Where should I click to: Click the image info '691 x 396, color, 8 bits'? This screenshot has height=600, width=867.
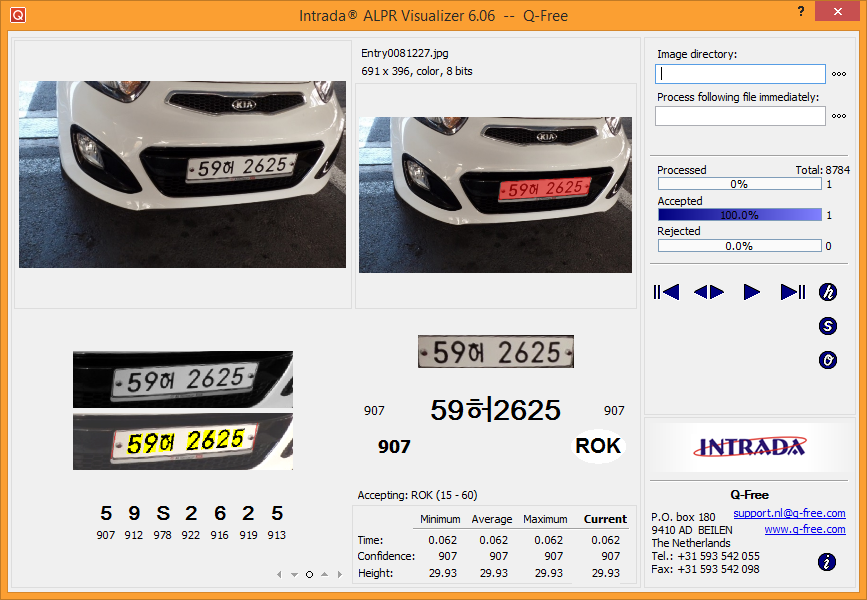417,71
